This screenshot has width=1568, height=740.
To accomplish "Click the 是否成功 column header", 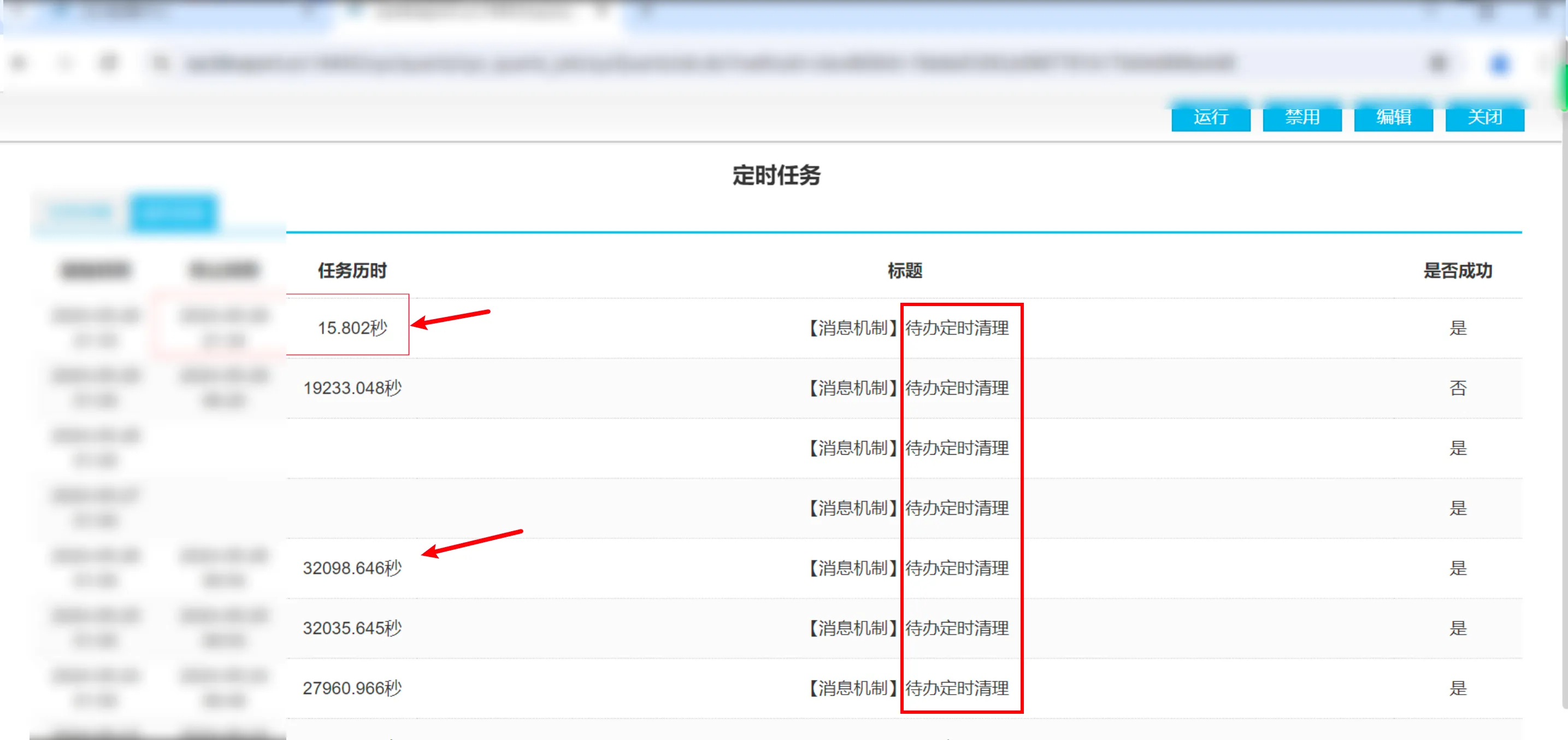I will tap(1457, 271).
